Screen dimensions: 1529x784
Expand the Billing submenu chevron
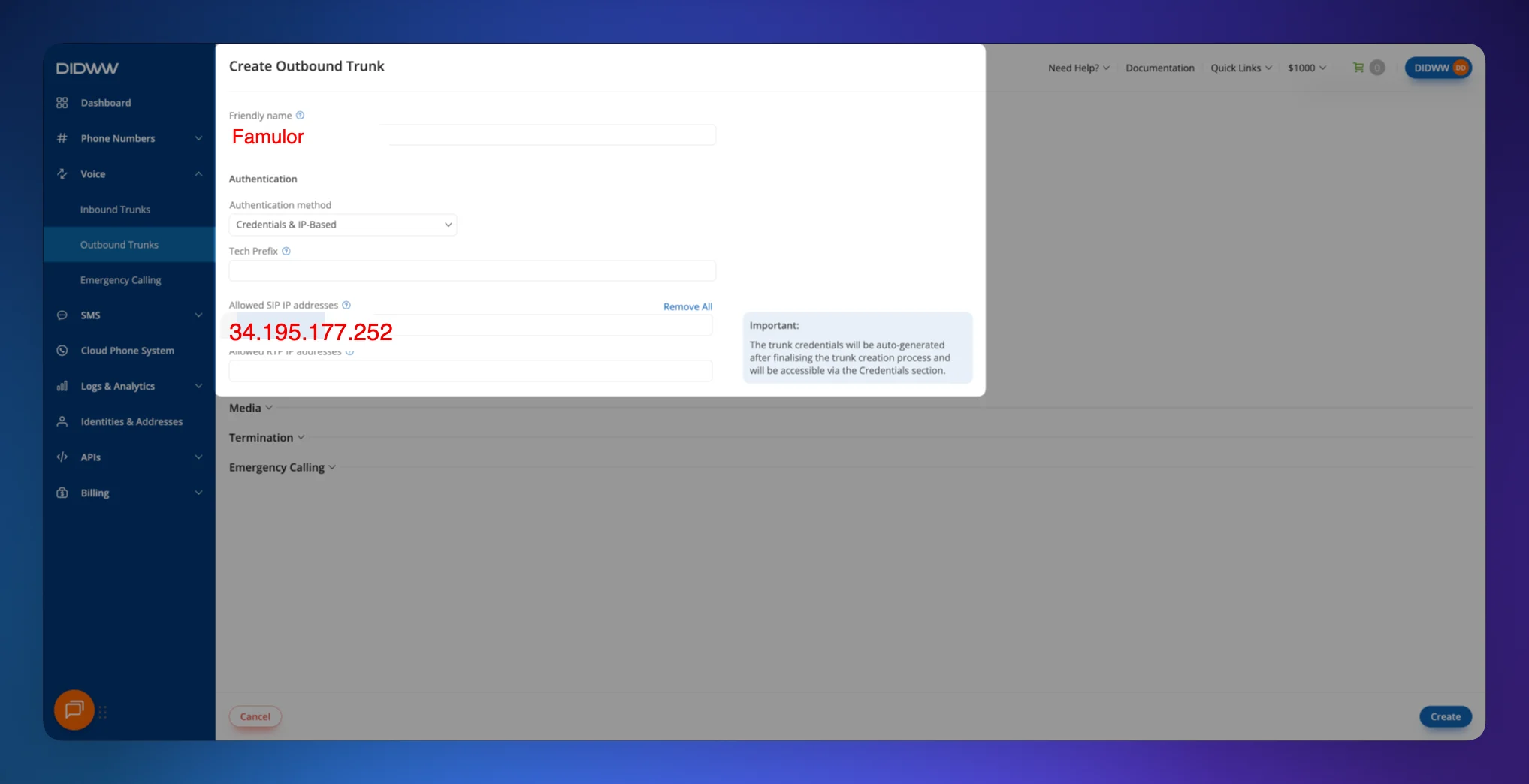click(x=198, y=493)
